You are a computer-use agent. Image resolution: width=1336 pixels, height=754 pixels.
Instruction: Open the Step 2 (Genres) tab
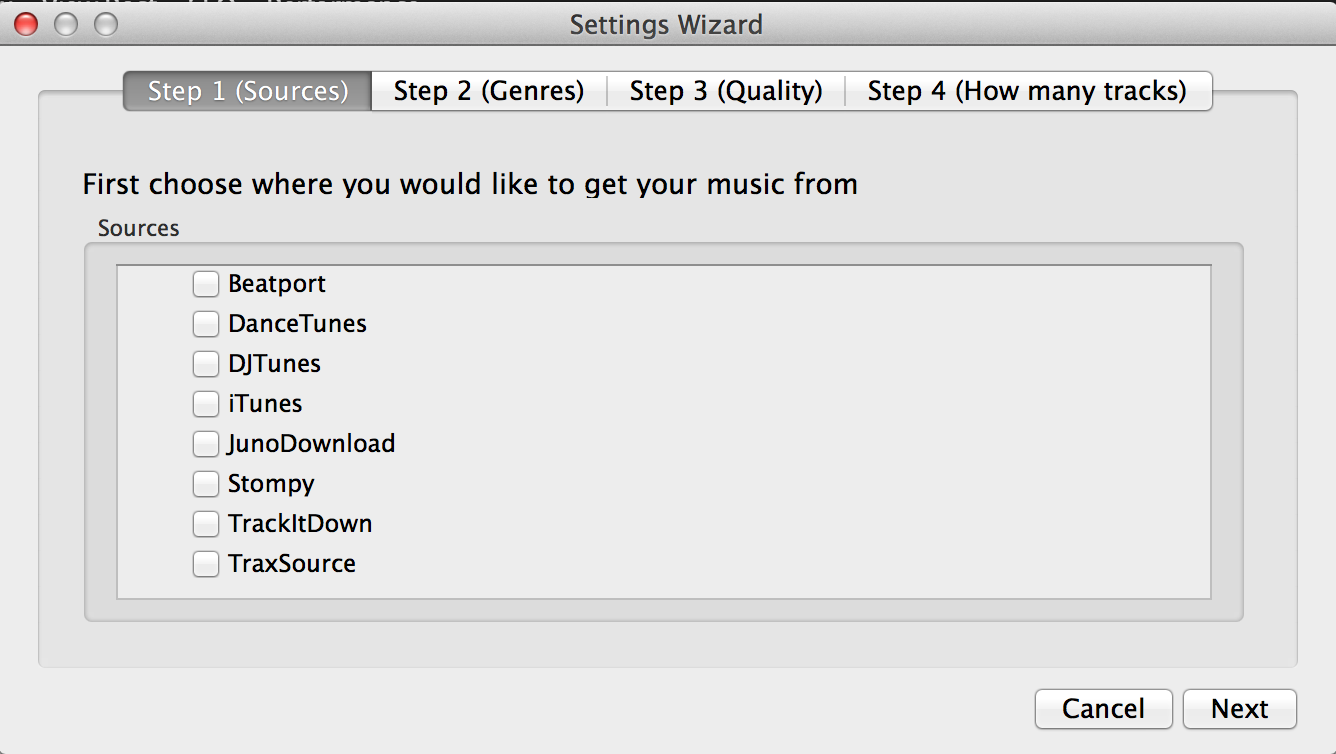(489, 91)
